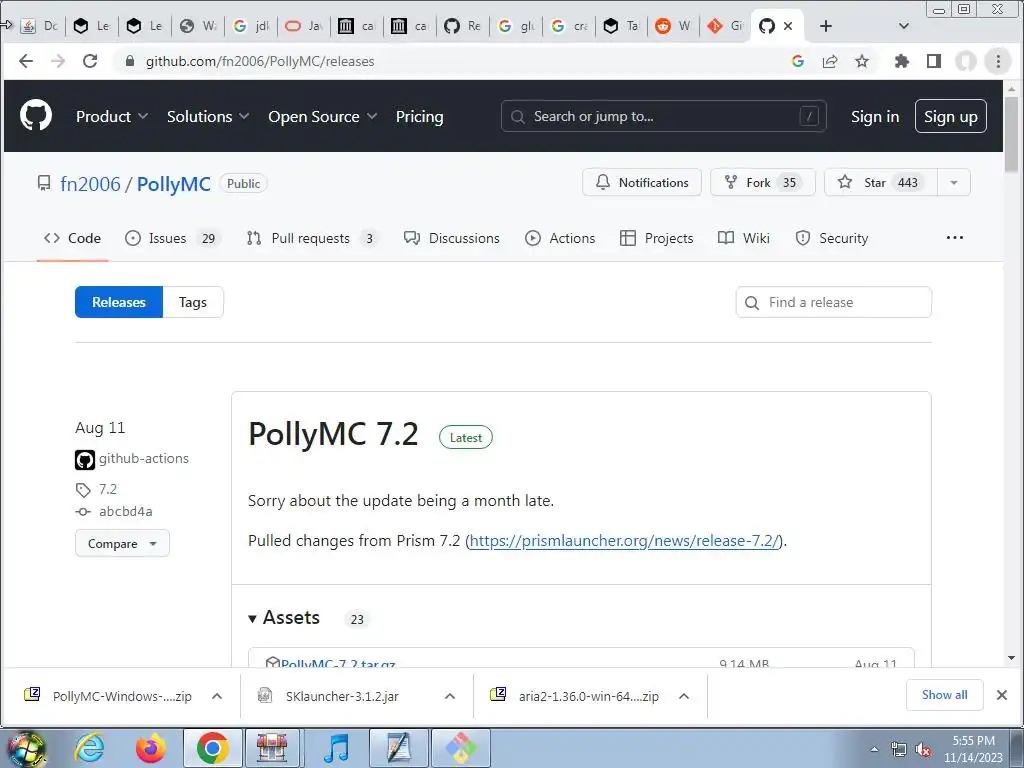Viewport: 1024px width, 768px height.
Task: Open the github-actions author link
Action: coord(144,458)
